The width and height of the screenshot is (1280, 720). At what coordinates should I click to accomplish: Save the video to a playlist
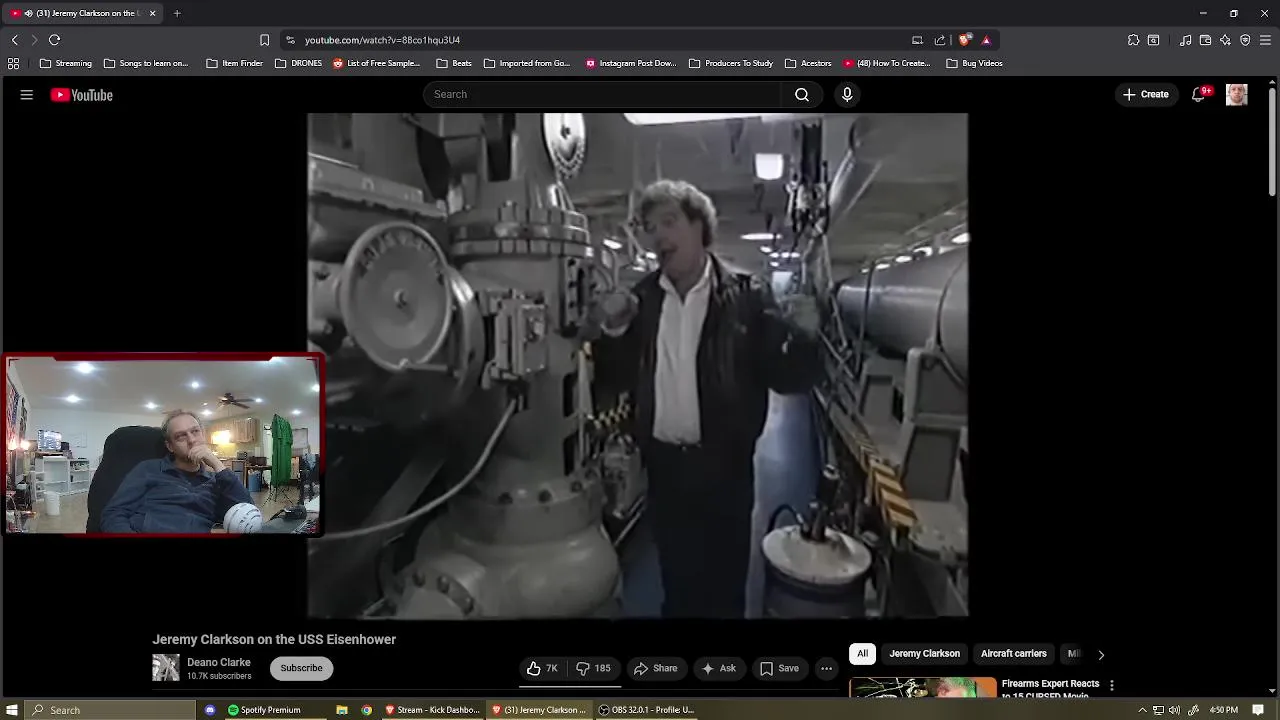pos(779,668)
